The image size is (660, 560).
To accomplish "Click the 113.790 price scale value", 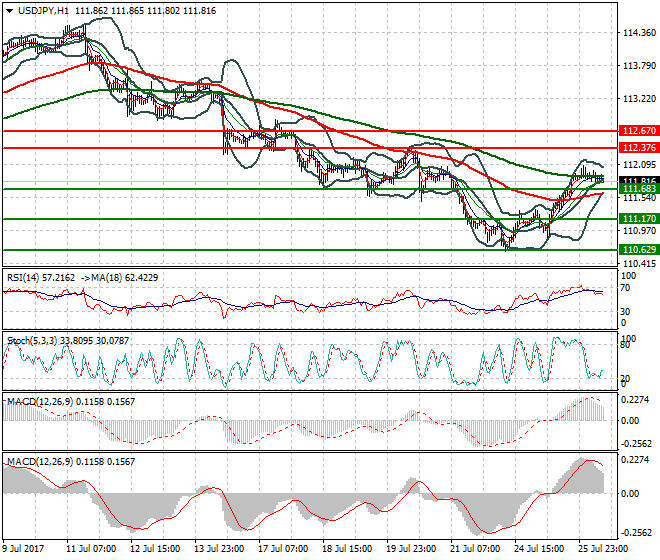I will coord(639,66).
